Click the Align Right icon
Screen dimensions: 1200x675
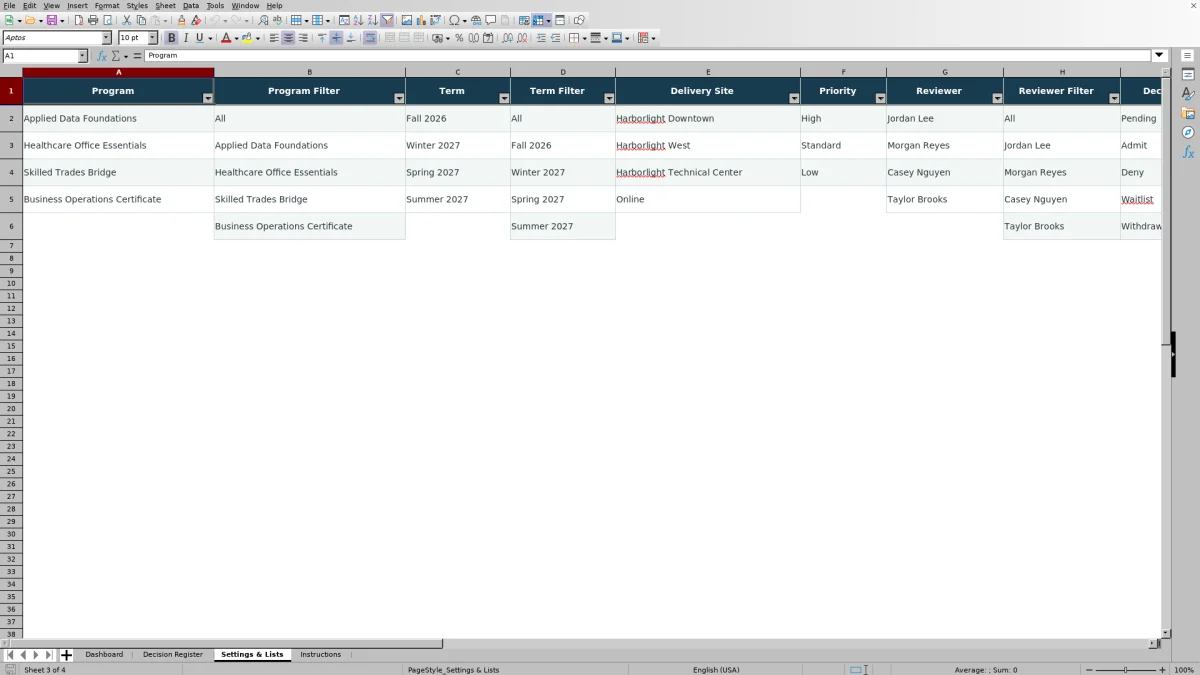click(x=303, y=38)
